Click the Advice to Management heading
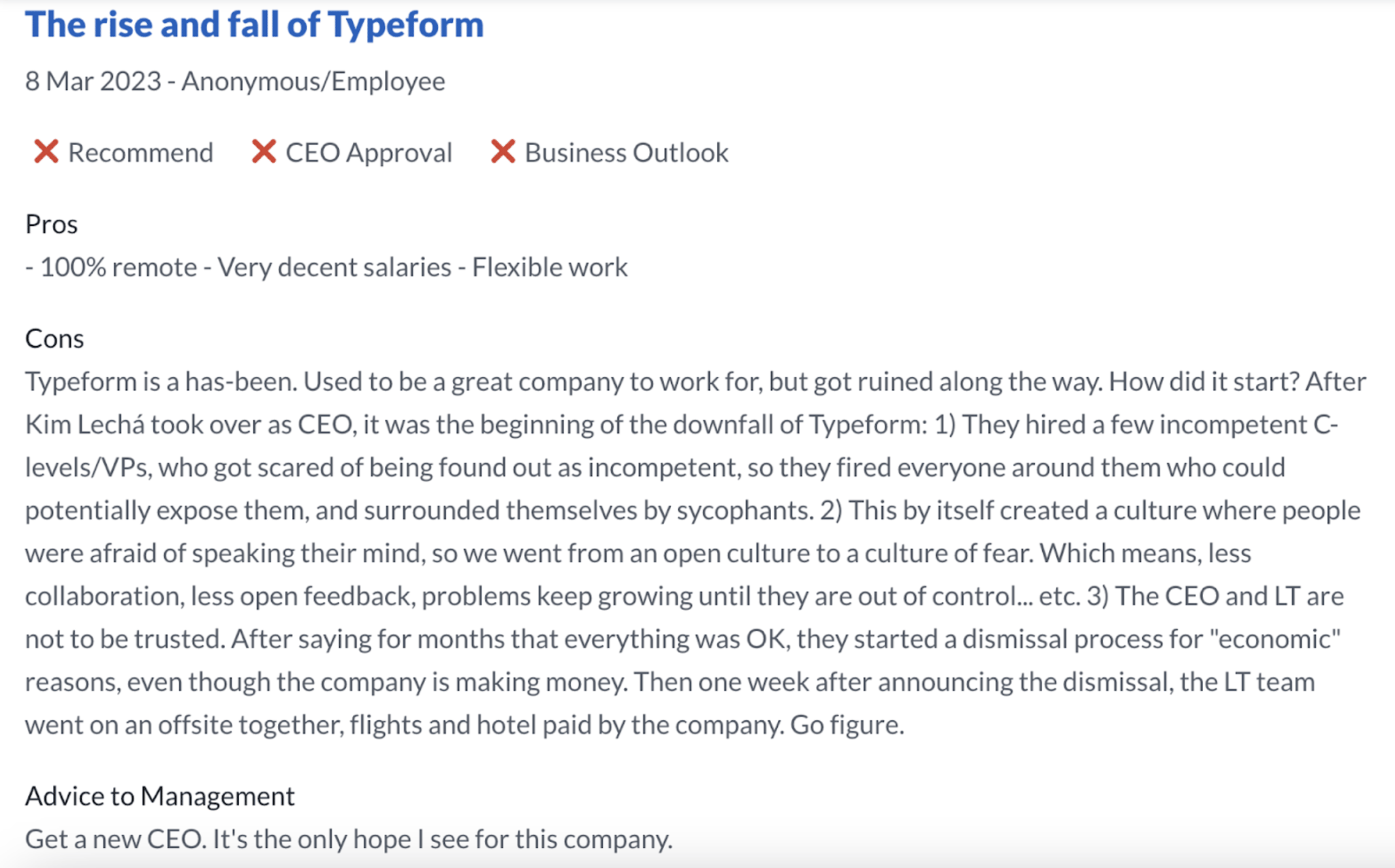 [160, 796]
